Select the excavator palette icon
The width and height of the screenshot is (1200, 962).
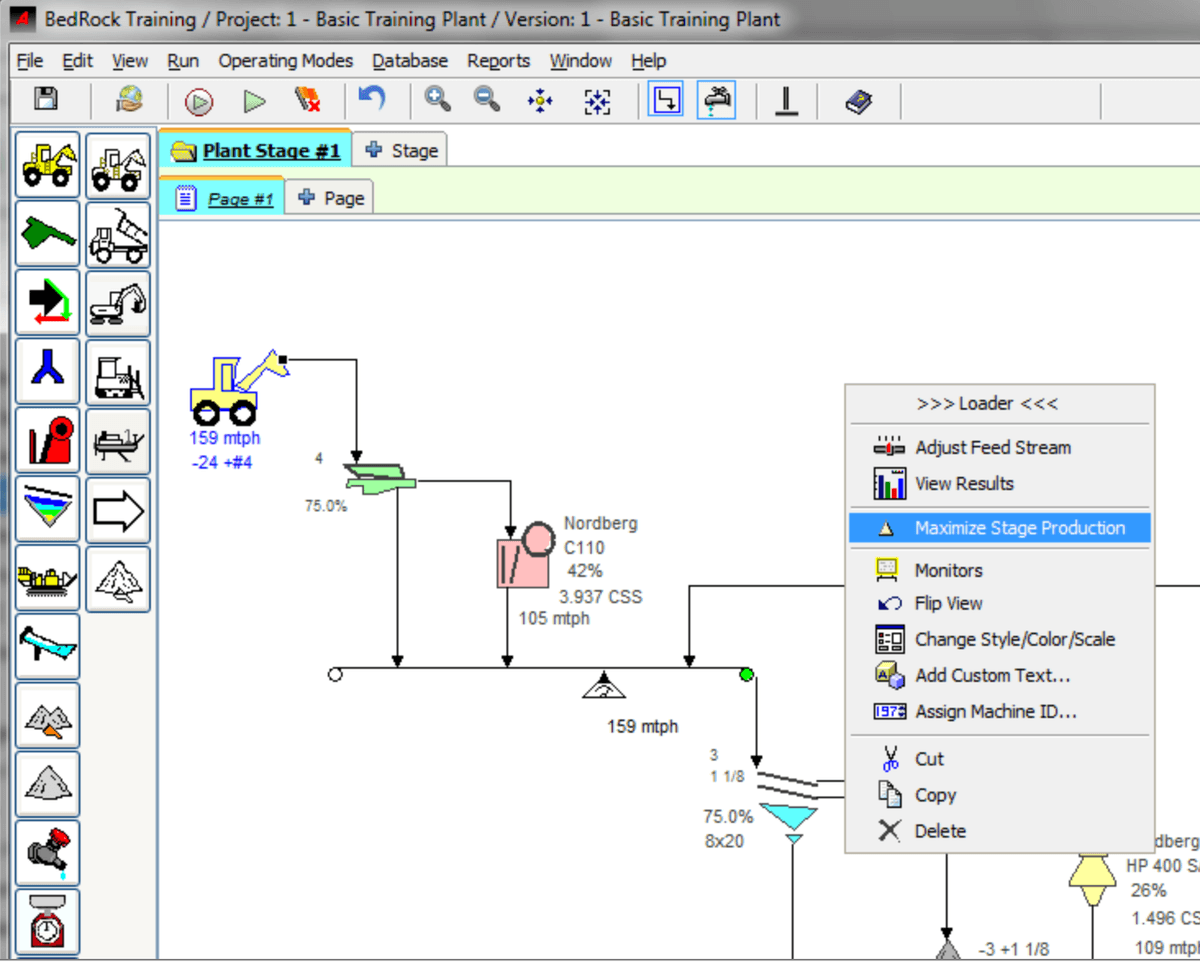[x=118, y=303]
